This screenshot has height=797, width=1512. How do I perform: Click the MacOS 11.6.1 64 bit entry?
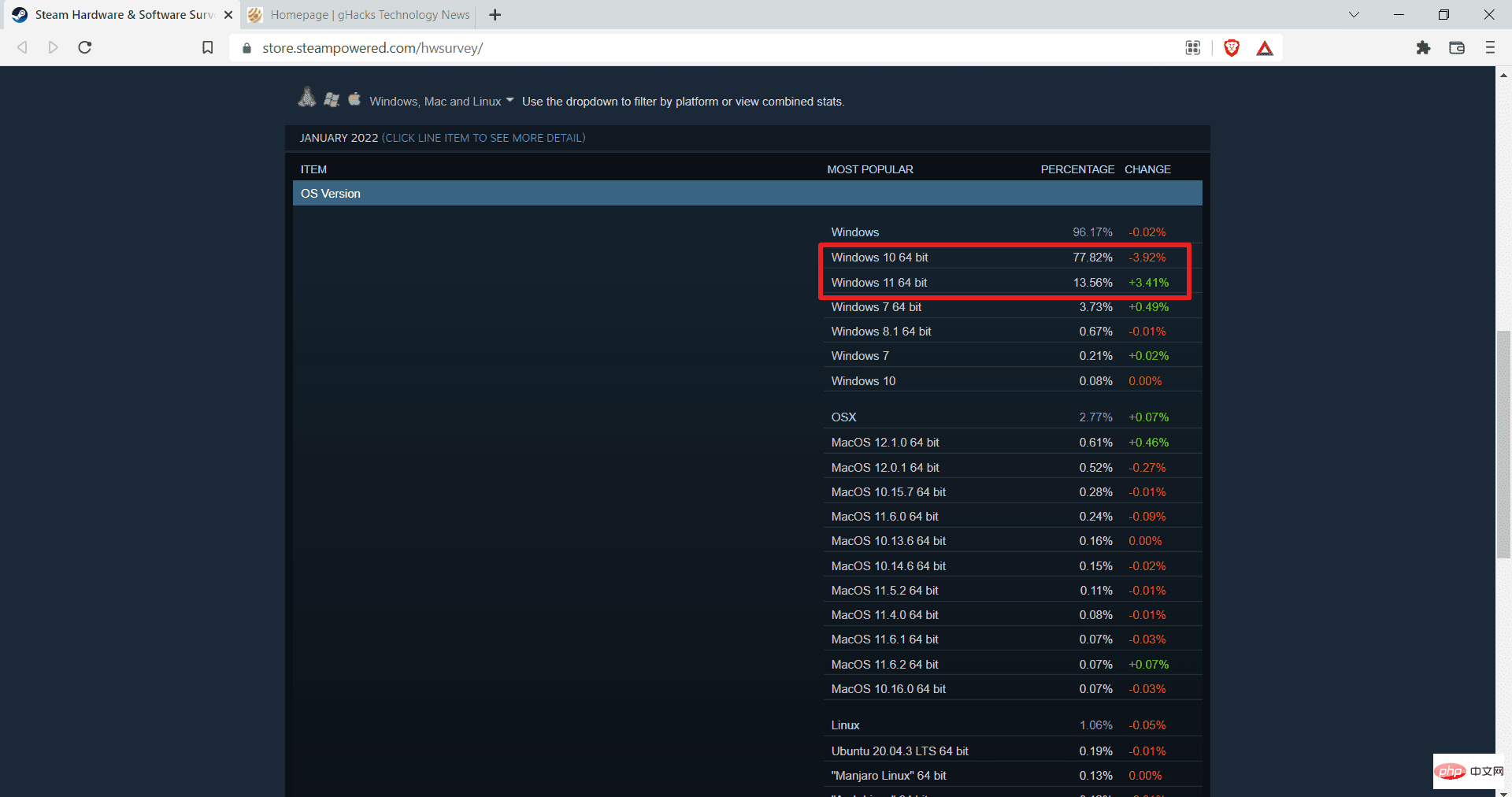(x=885, y=639)
